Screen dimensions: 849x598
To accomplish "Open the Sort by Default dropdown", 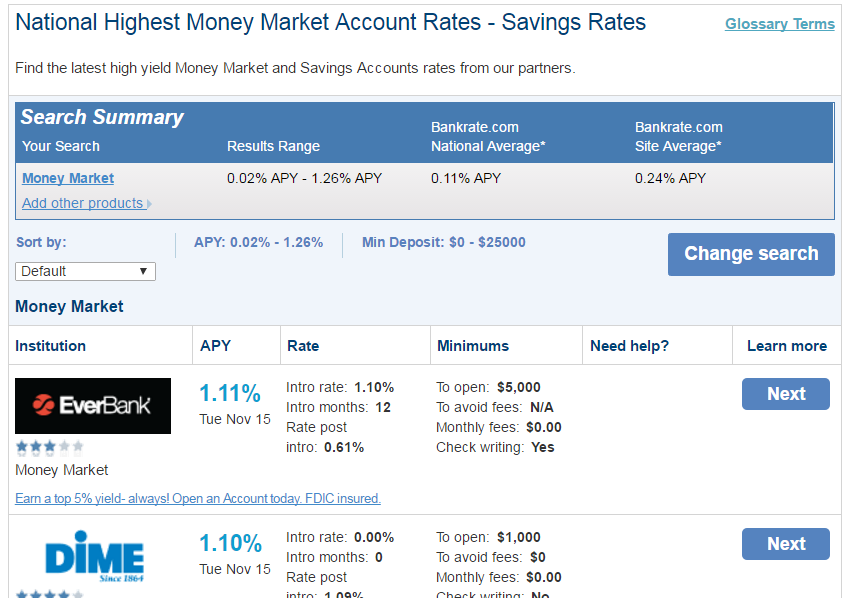I will click(85, 271).
